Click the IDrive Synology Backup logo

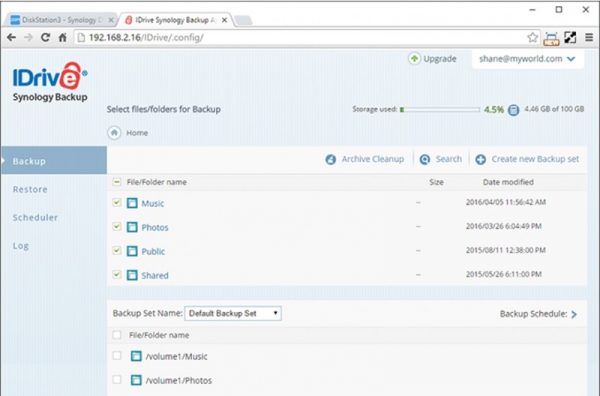[50, 82]
